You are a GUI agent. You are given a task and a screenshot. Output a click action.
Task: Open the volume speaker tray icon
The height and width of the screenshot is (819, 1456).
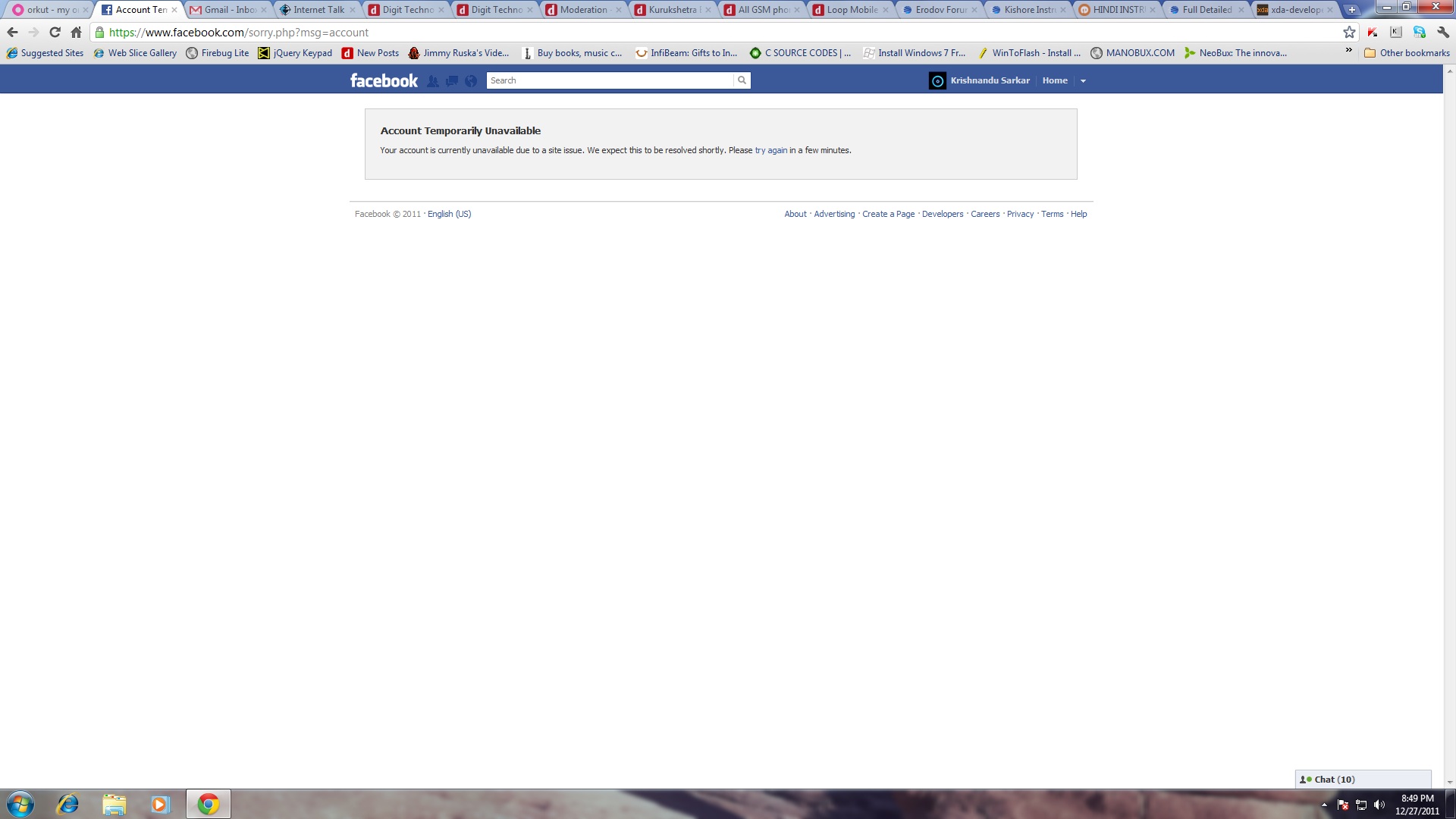click(1379, 805)
